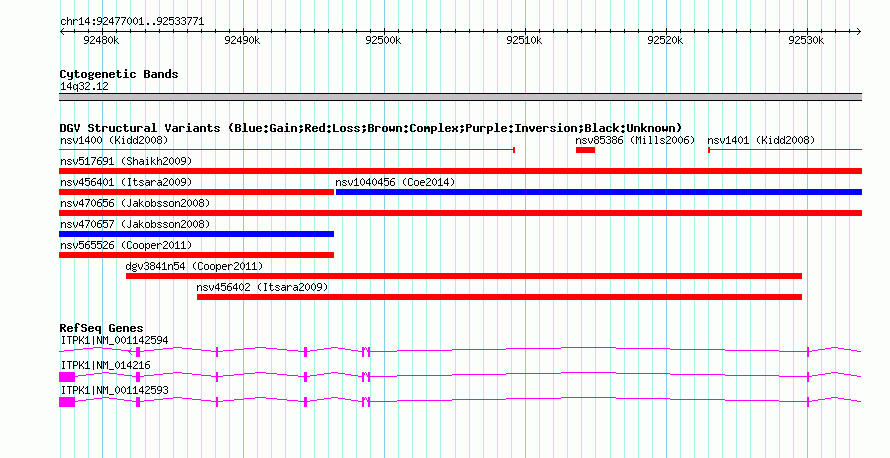890x458 pixels.
Task: Click the 92480k ruler tick label
Action: coord(101,40)
